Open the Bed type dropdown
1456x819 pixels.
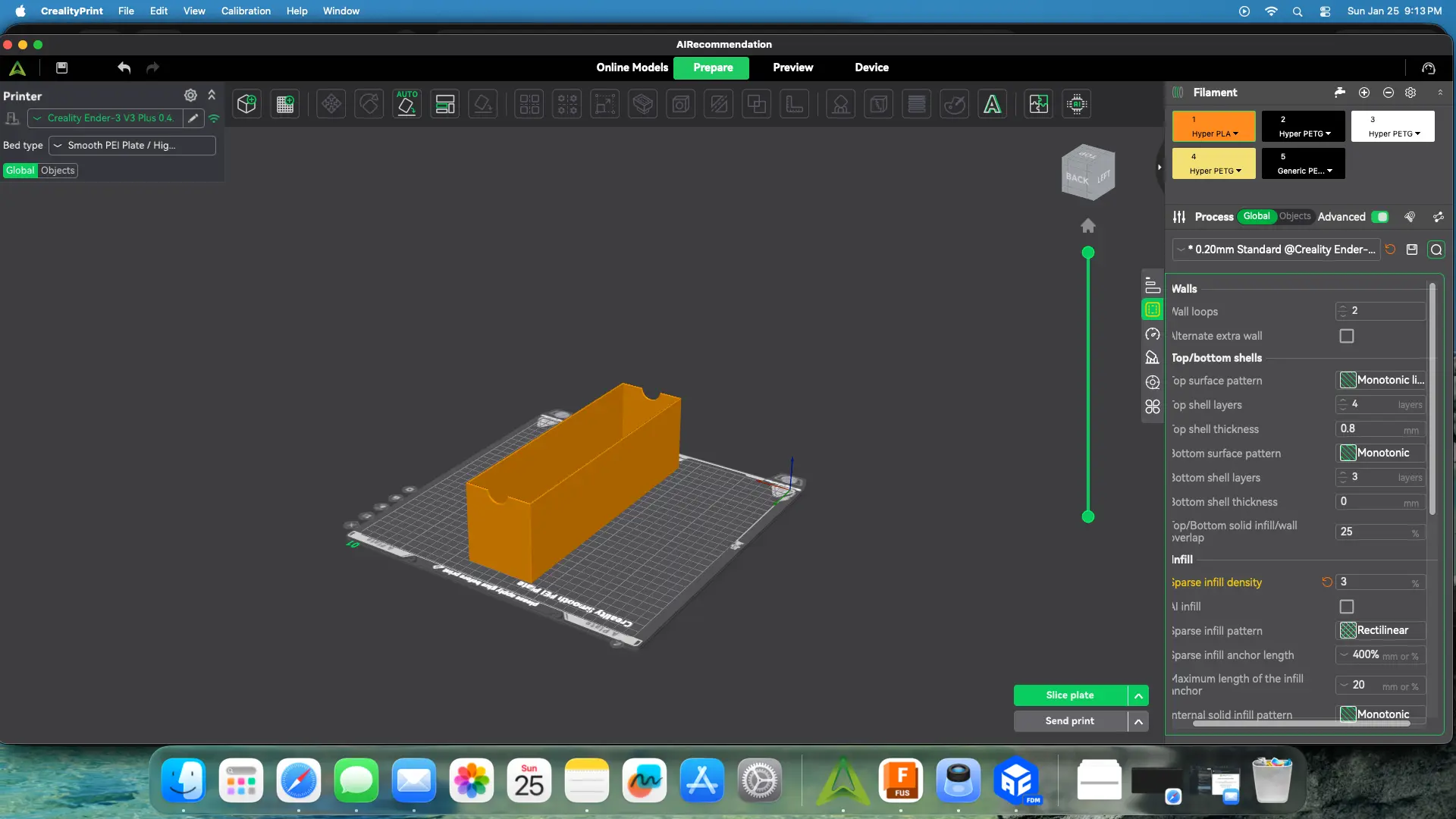(132, 146)
